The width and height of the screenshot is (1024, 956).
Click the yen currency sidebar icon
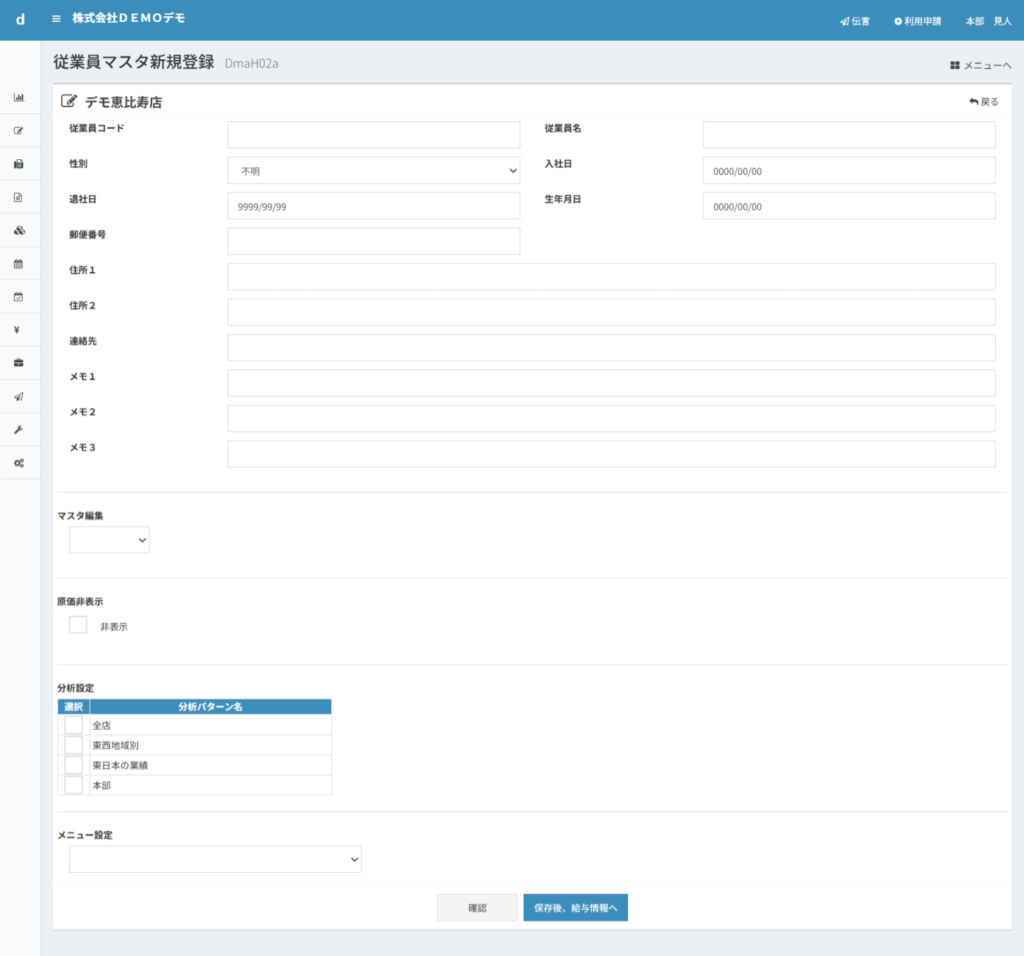[x=18, y=330]
